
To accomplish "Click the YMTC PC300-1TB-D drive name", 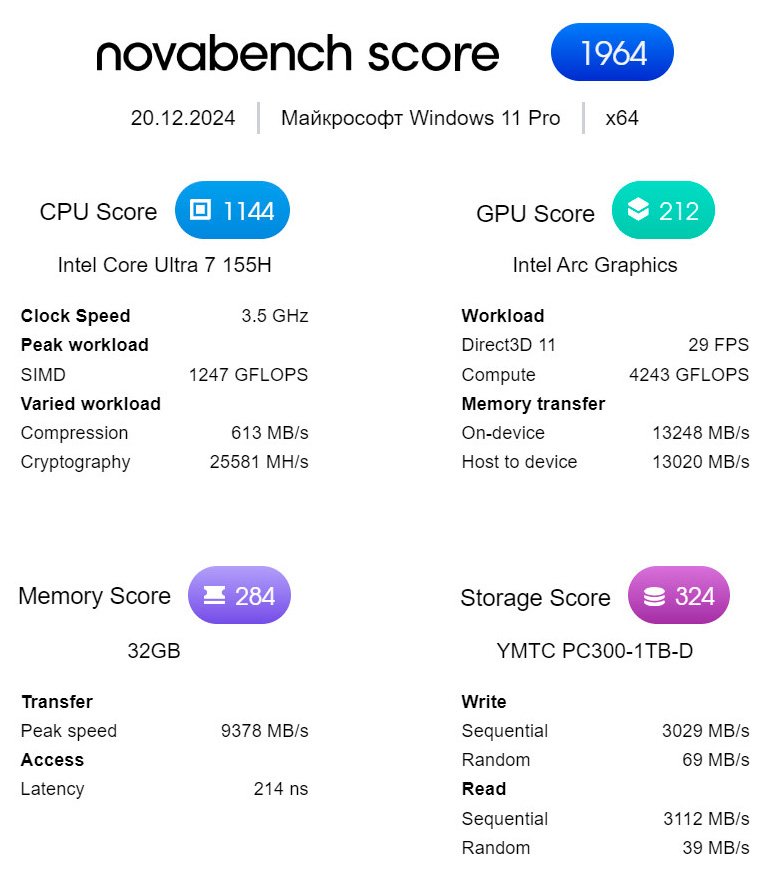I will coord(595,651).
